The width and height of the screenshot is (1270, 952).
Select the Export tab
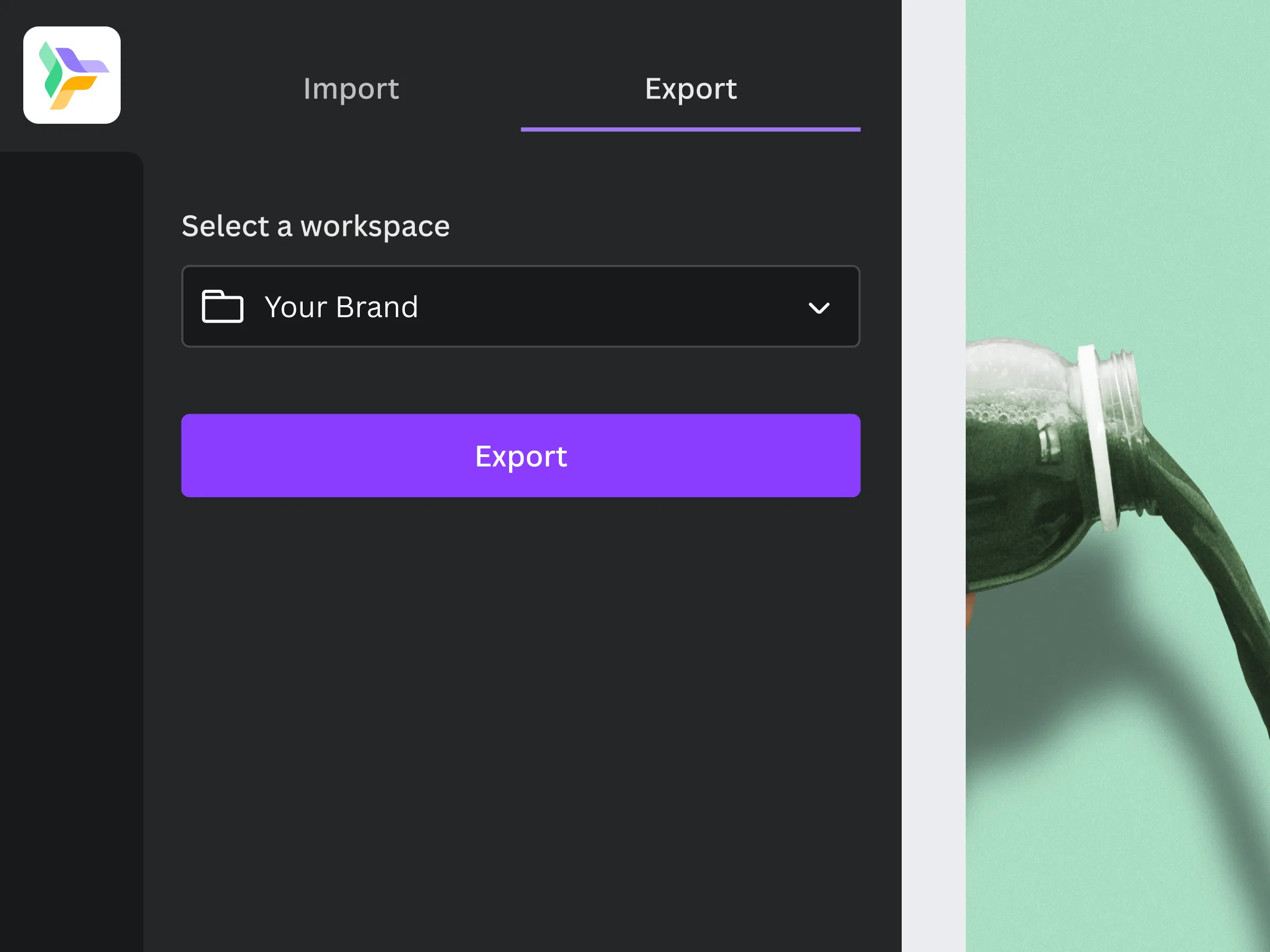tap(691, 89)
